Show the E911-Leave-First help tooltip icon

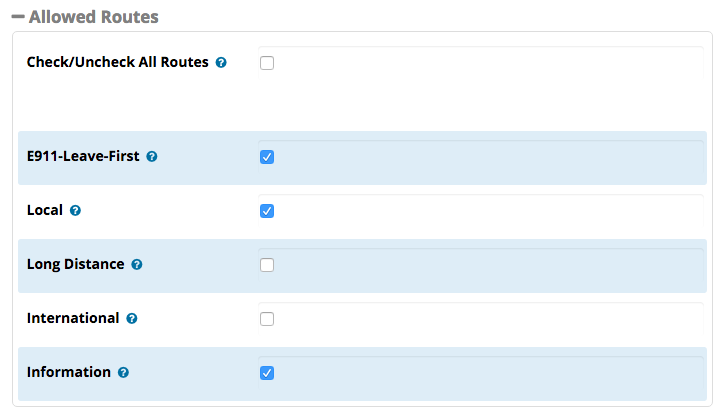tap(152, 157)
